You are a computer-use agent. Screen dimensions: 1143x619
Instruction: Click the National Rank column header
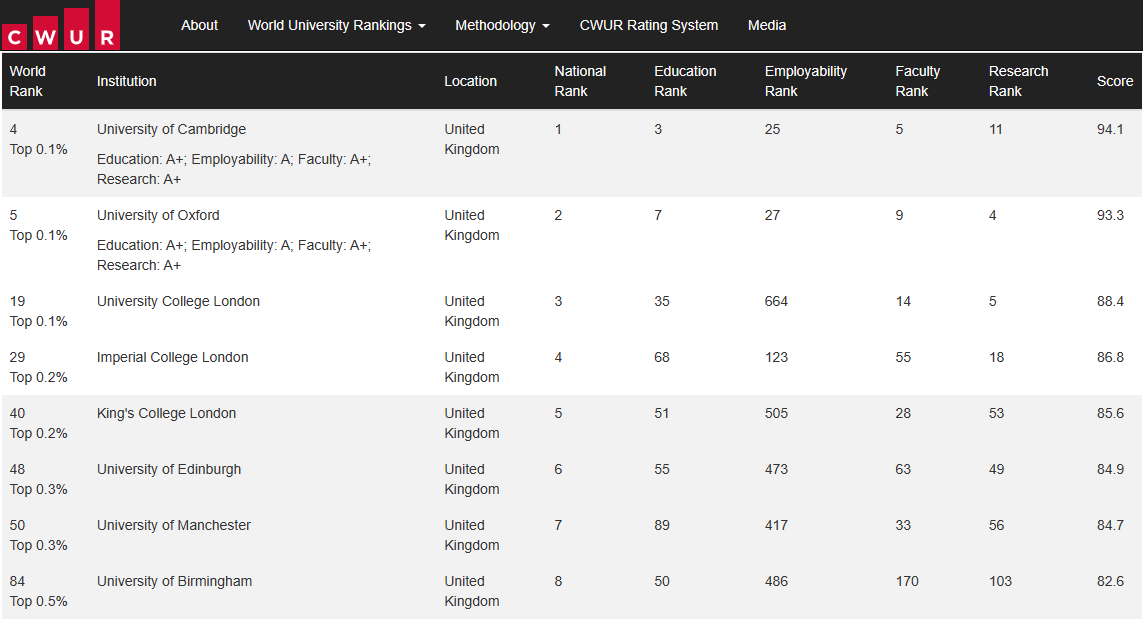tap(580, 81)
